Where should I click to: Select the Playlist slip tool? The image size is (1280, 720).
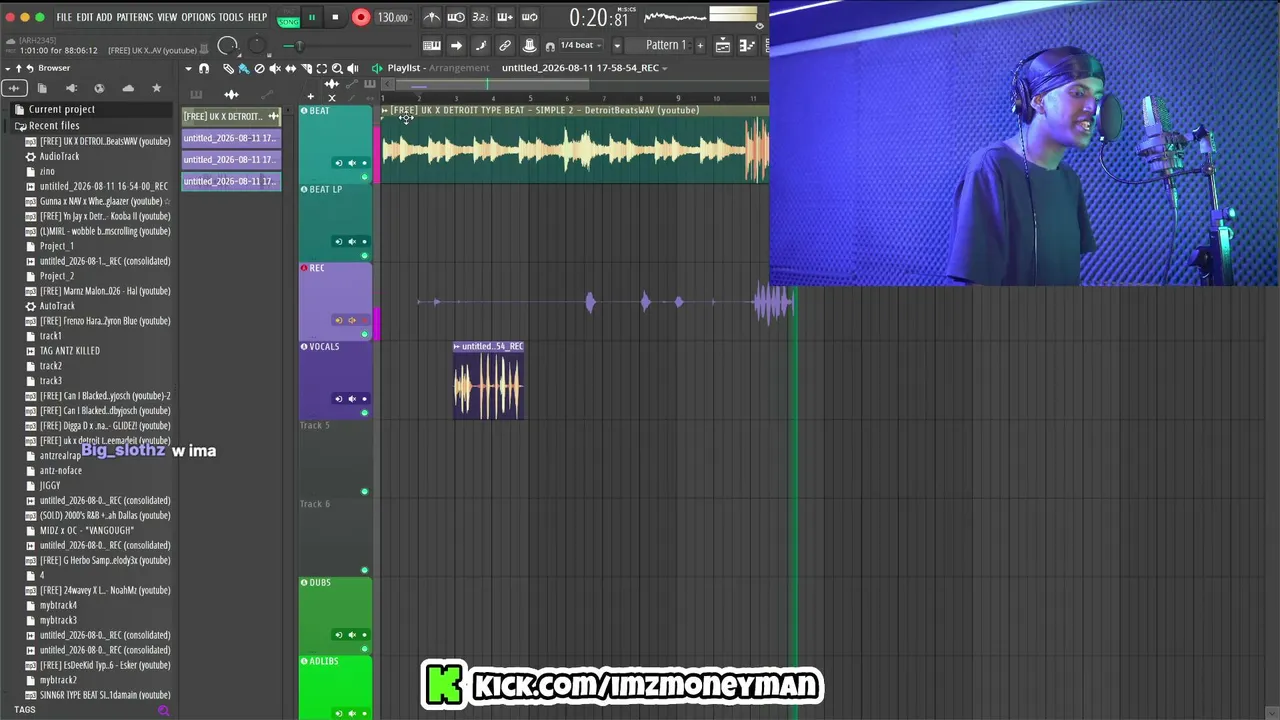[291, 68]
